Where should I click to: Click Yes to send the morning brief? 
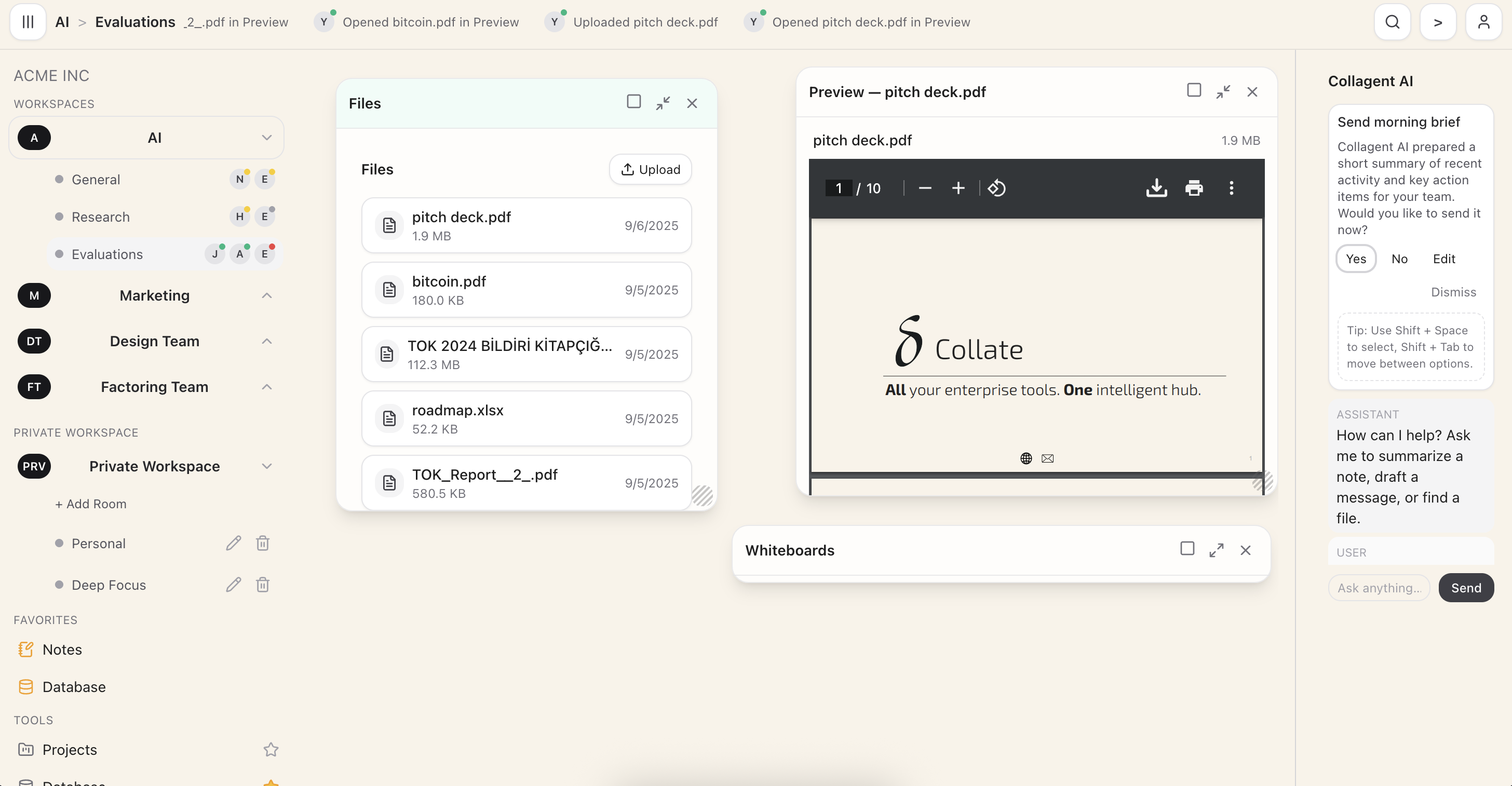[x=1356, y=259]
